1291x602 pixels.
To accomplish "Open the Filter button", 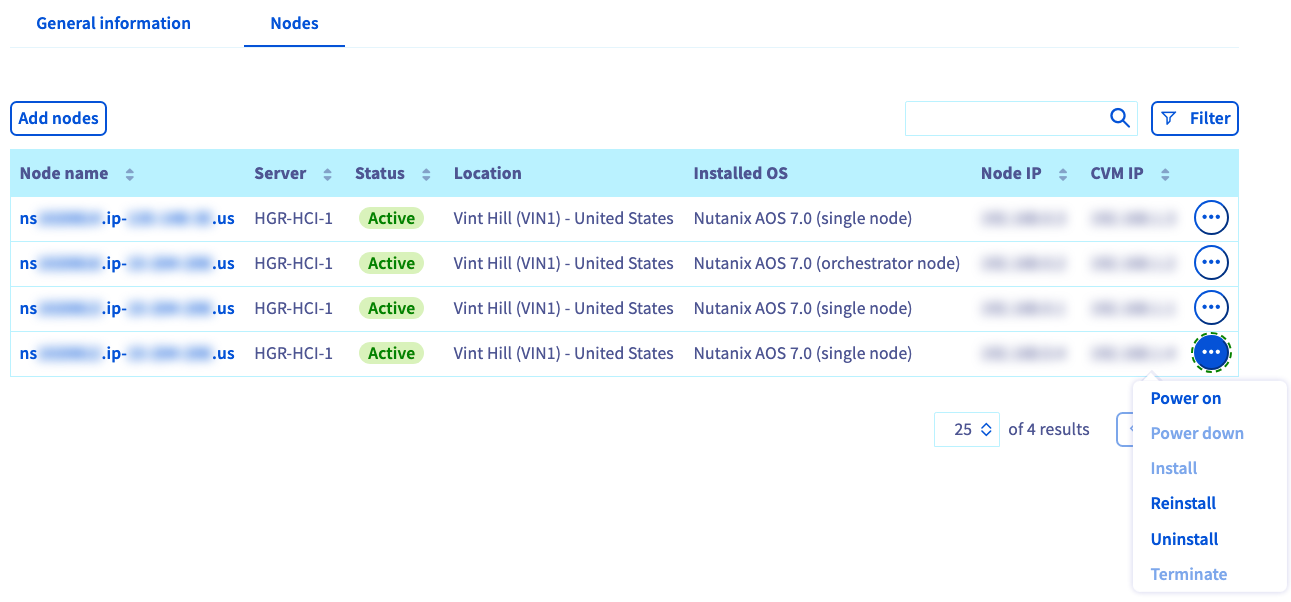I will coord(1195,118).
